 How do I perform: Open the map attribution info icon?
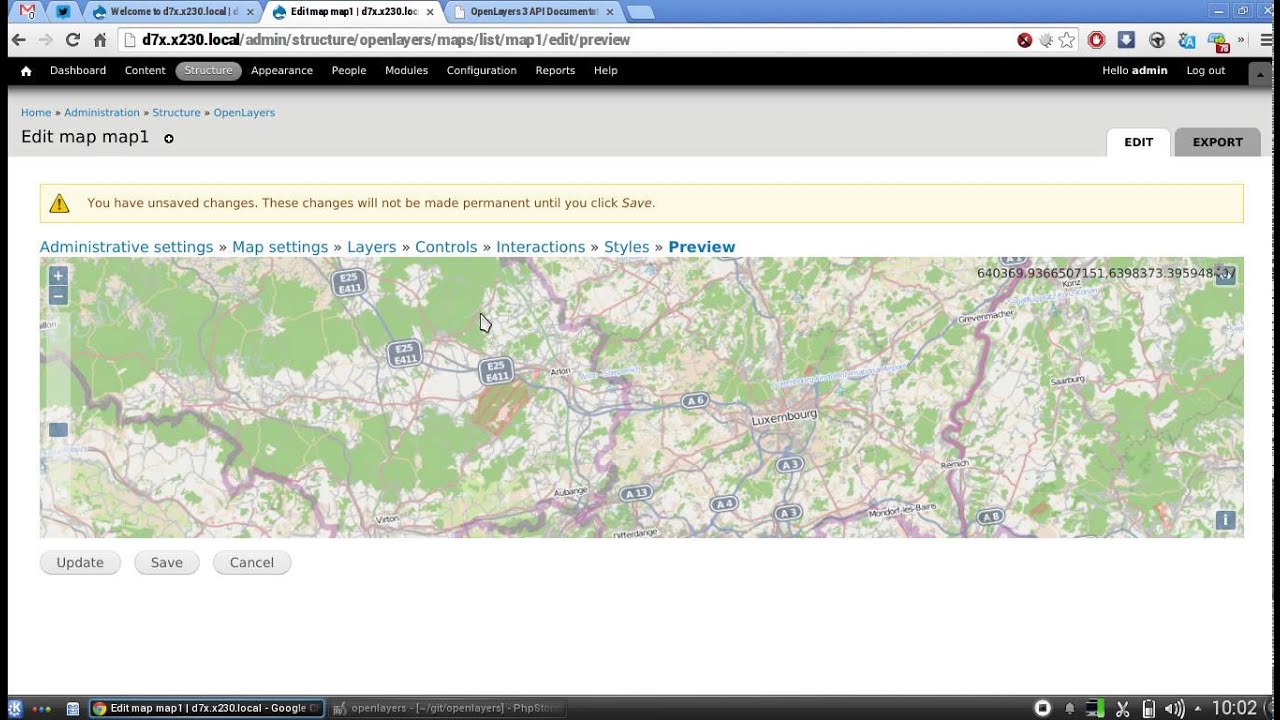pos(1225,520)
